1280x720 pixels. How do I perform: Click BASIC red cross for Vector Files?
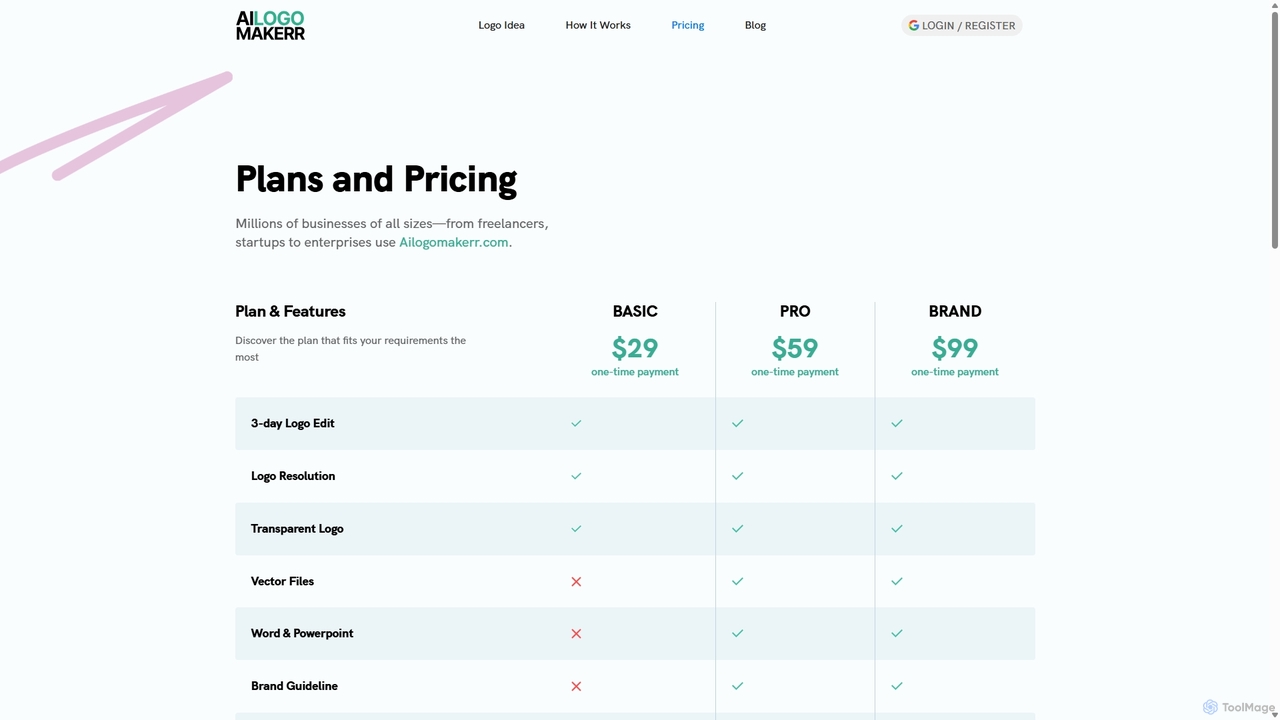point(576,581)
